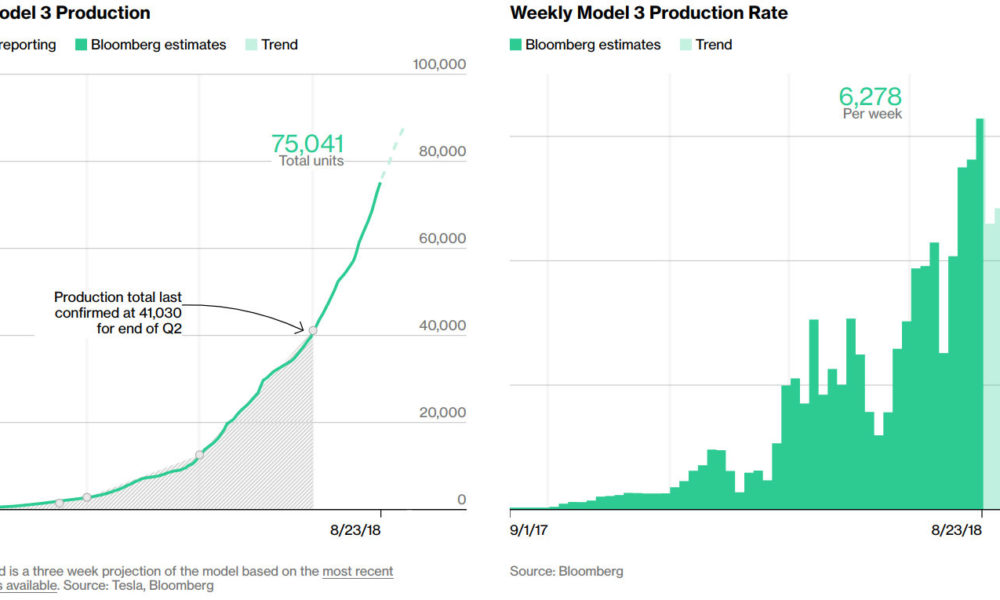Click the tallest bar in weekly chart

point(980,314)
